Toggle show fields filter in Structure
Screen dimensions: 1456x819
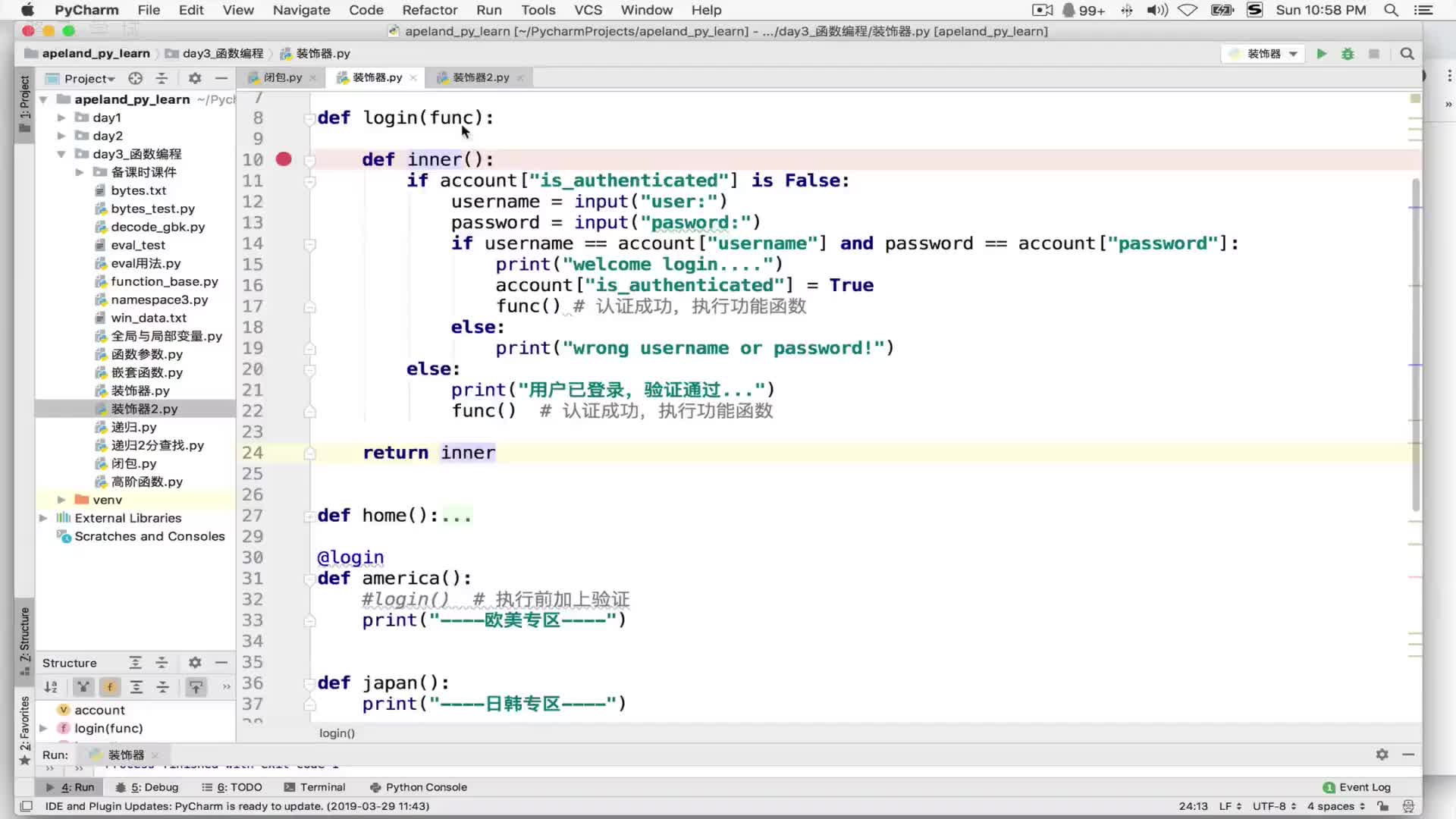(110, 687)
